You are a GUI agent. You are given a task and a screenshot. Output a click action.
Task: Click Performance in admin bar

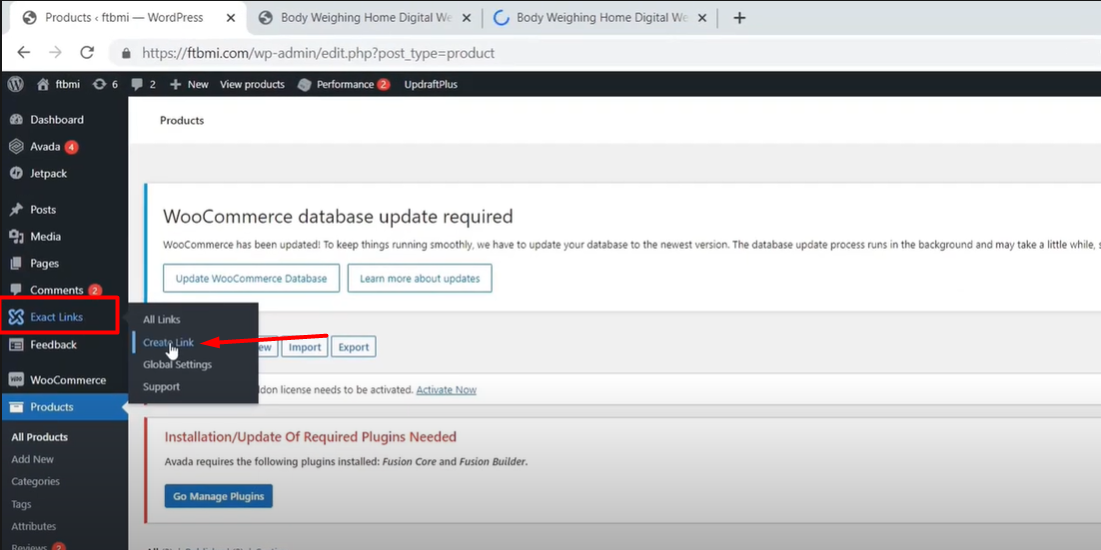coord(345,84)
